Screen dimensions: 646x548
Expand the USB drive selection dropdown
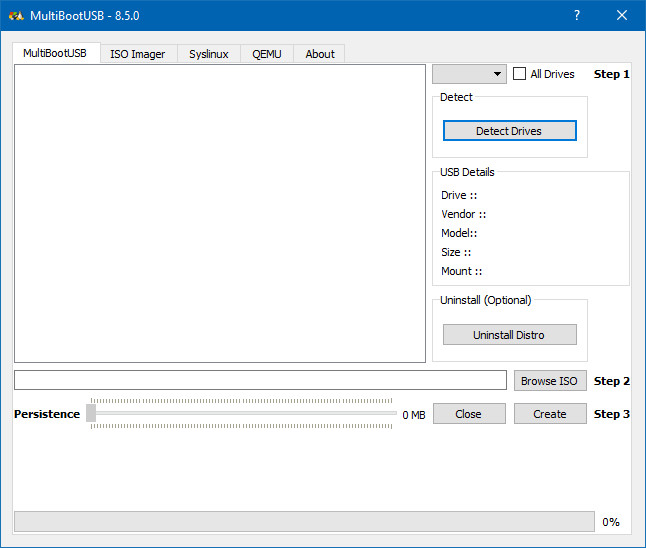469,74
